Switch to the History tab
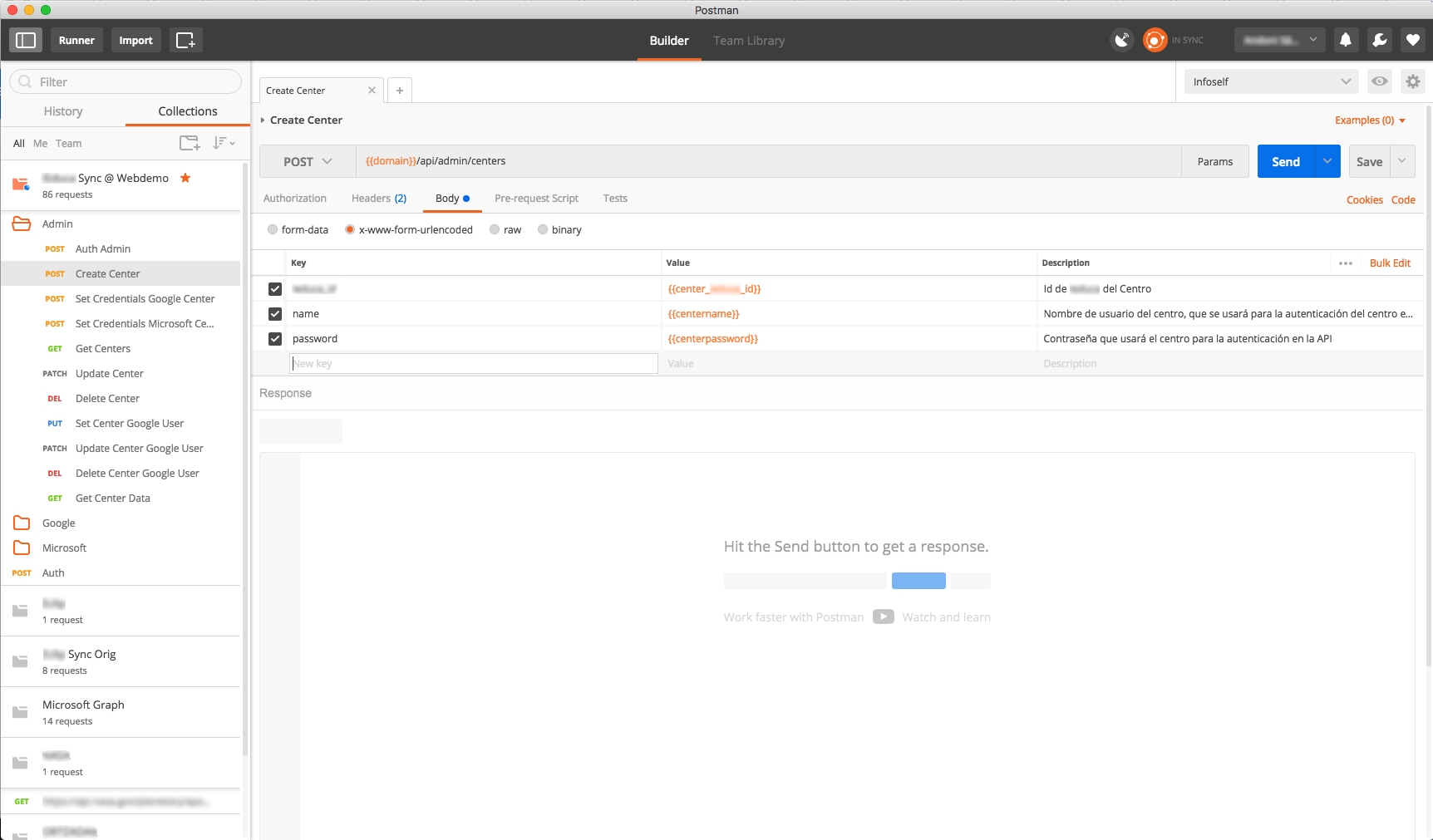 point(63,111)
